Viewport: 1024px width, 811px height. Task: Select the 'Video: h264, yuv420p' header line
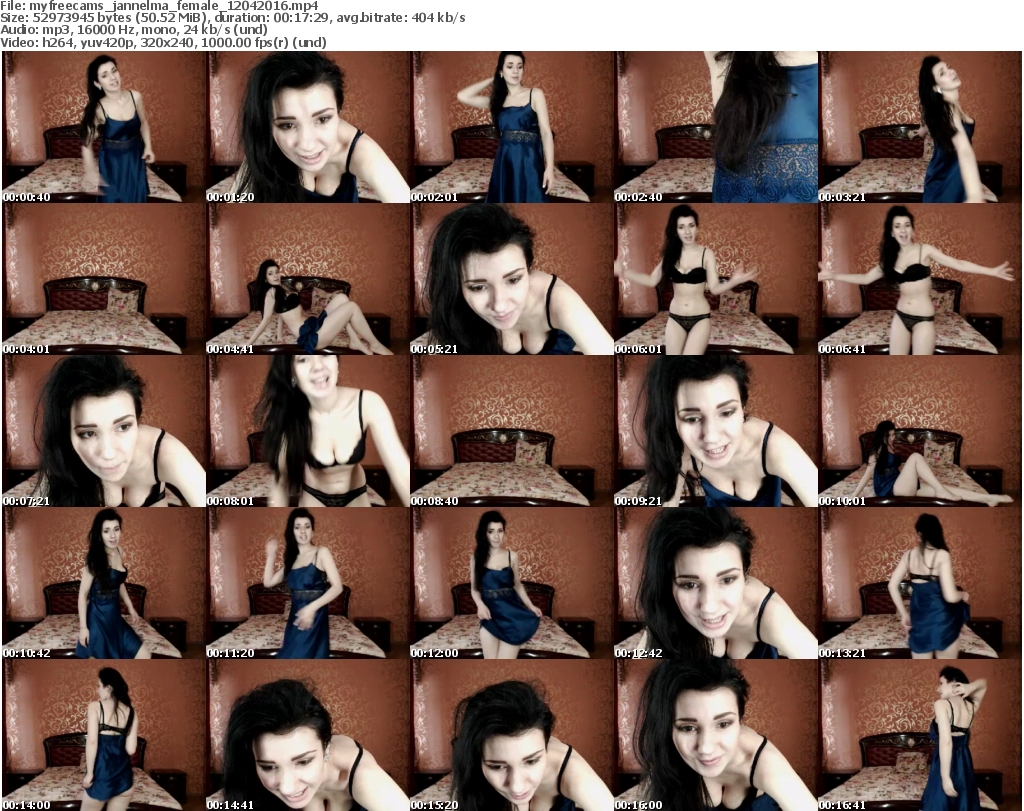click(163, 42)
